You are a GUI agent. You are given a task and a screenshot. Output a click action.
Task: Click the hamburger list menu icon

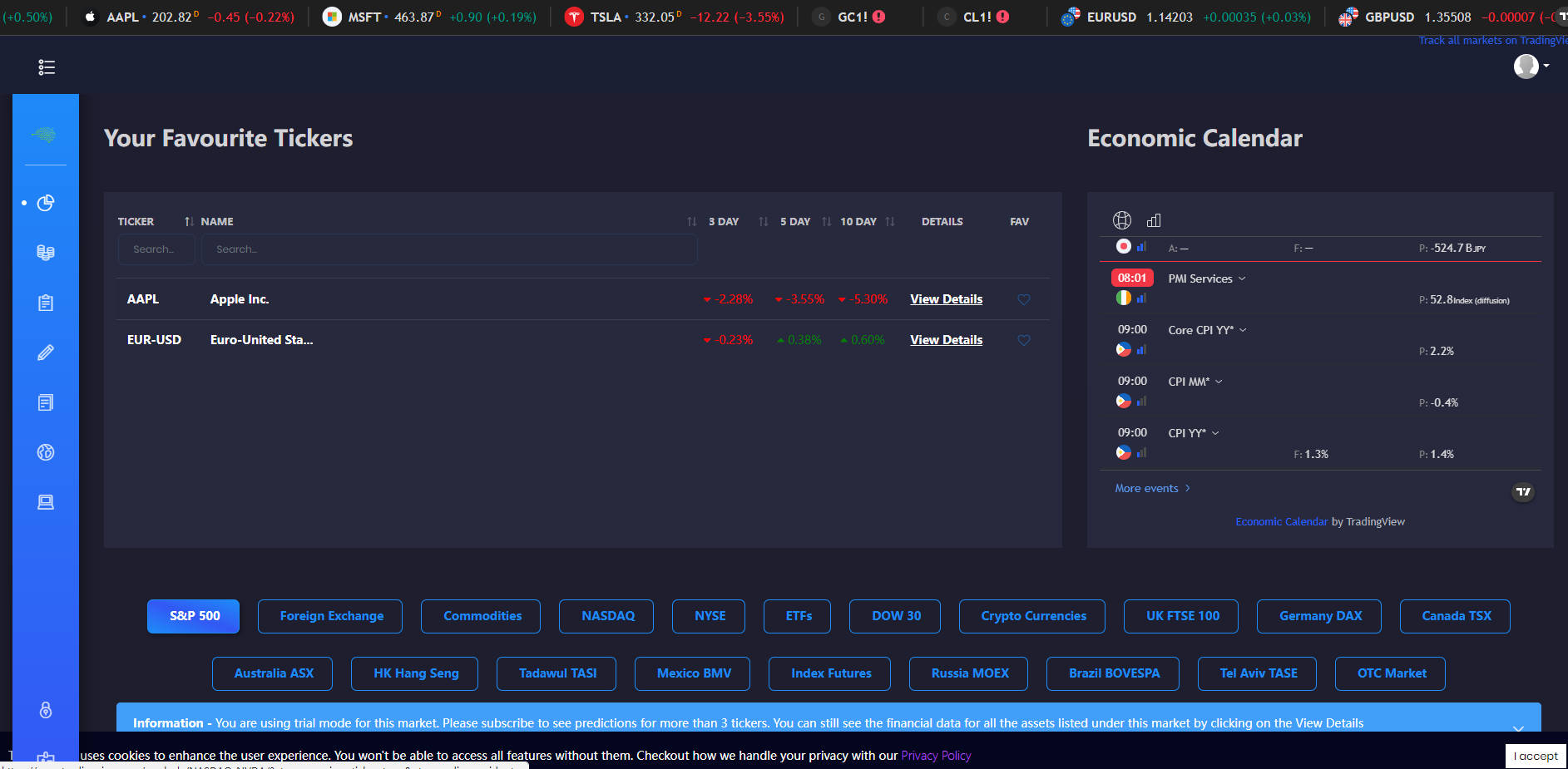(47, 67)
